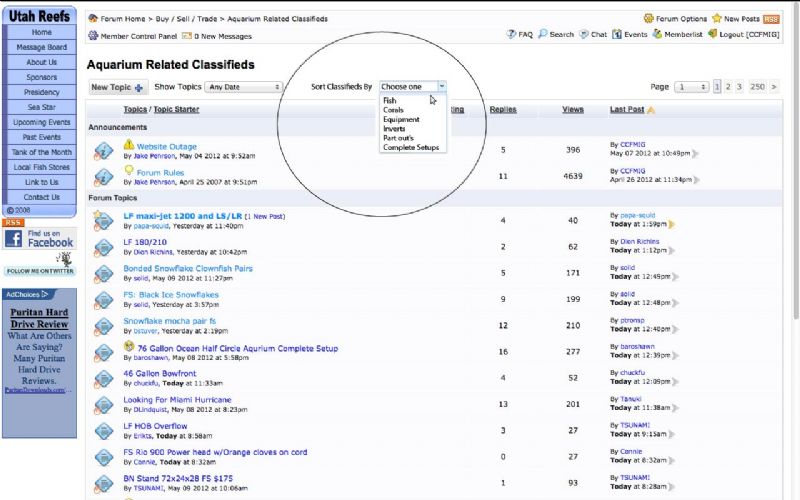Viewport: 800px width, 500px height.
Task: Open the Show Topics 'Any Date' dropdown
Action: click(x=245, y=88)
